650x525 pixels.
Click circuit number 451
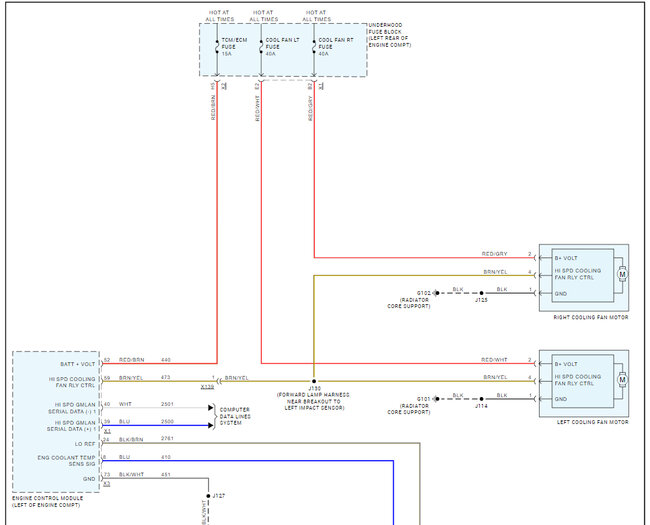pyautogui.click(x=166, y=474)
